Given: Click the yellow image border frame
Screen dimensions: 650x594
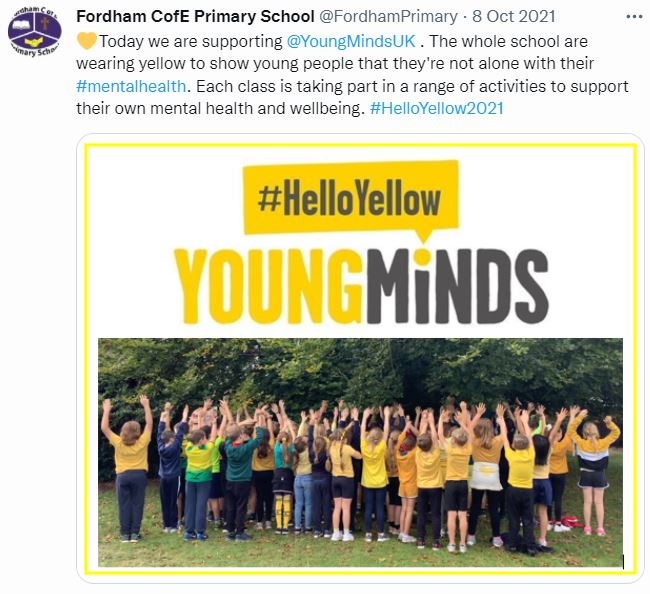Looking at the screenshot, I should point(360,145).
